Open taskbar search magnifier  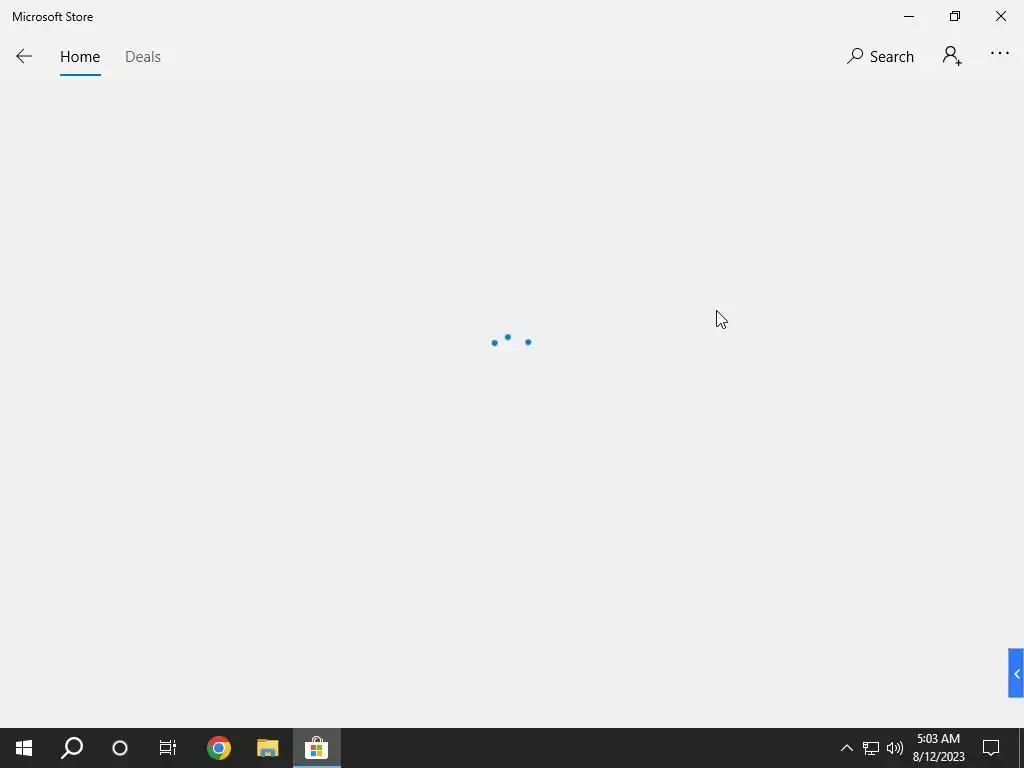(72, 748)
